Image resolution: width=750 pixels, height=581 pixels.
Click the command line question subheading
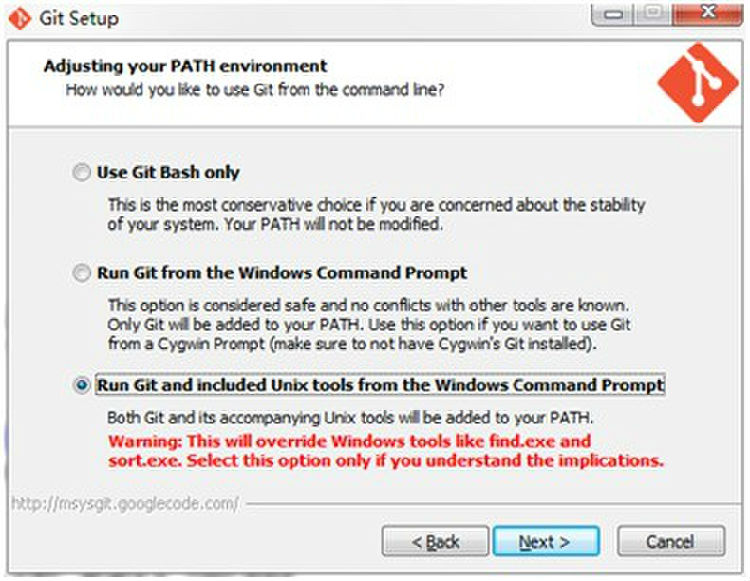click(x=255, y=90)
